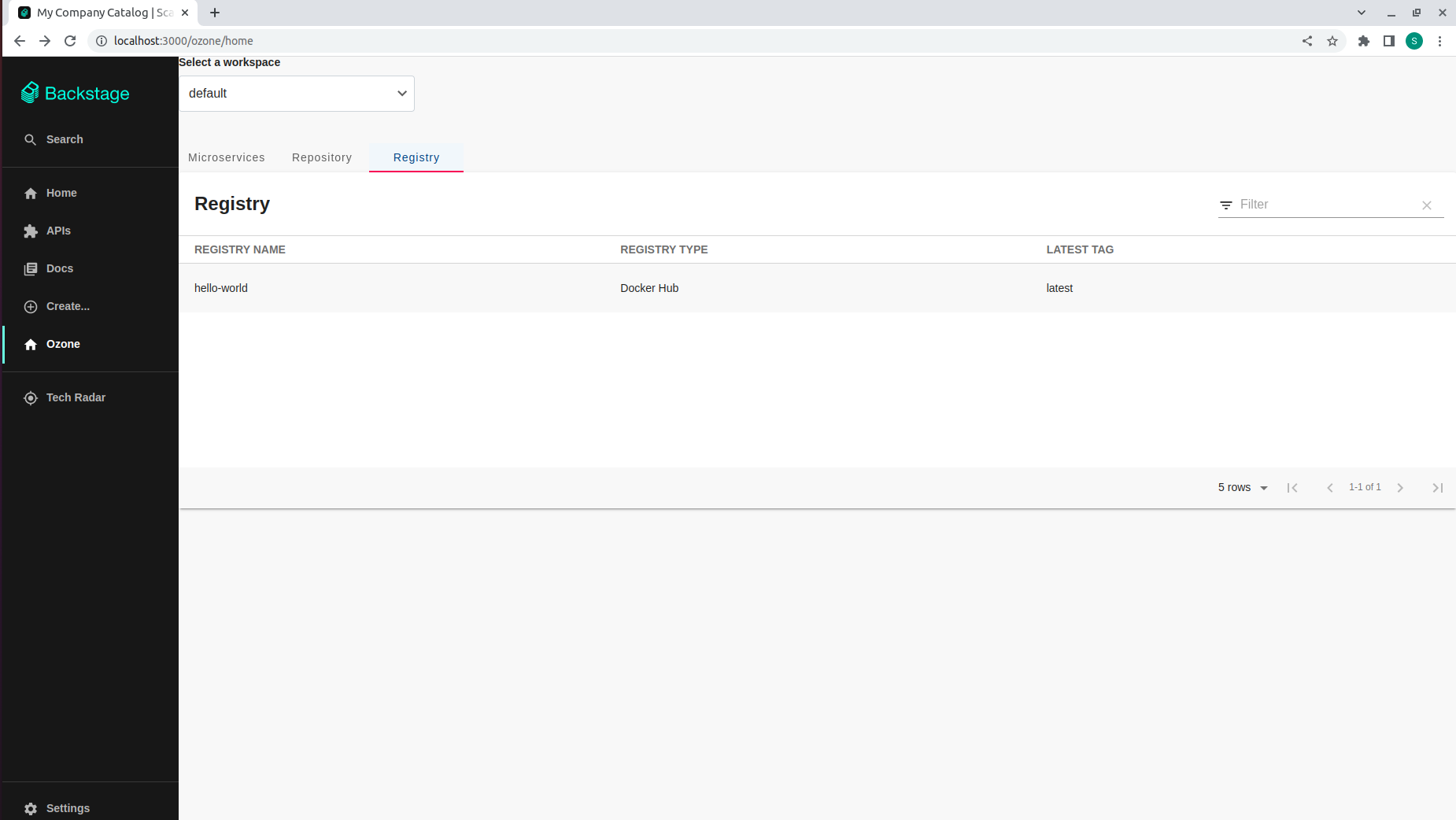Click the Filter input field
This screenshot has height=820, width=1456.
click(x=1326, y=205)
